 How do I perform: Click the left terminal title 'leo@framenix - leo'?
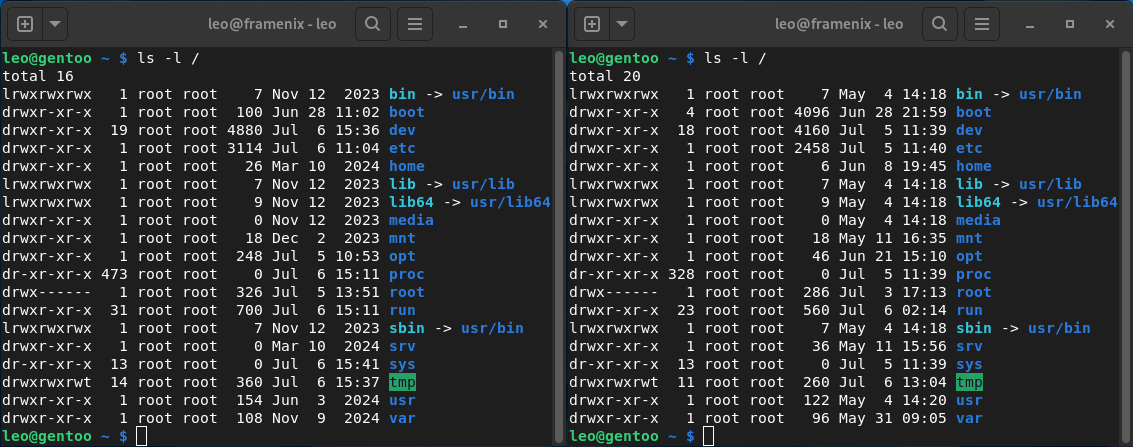pyautogui.click(x=272, y=24)
